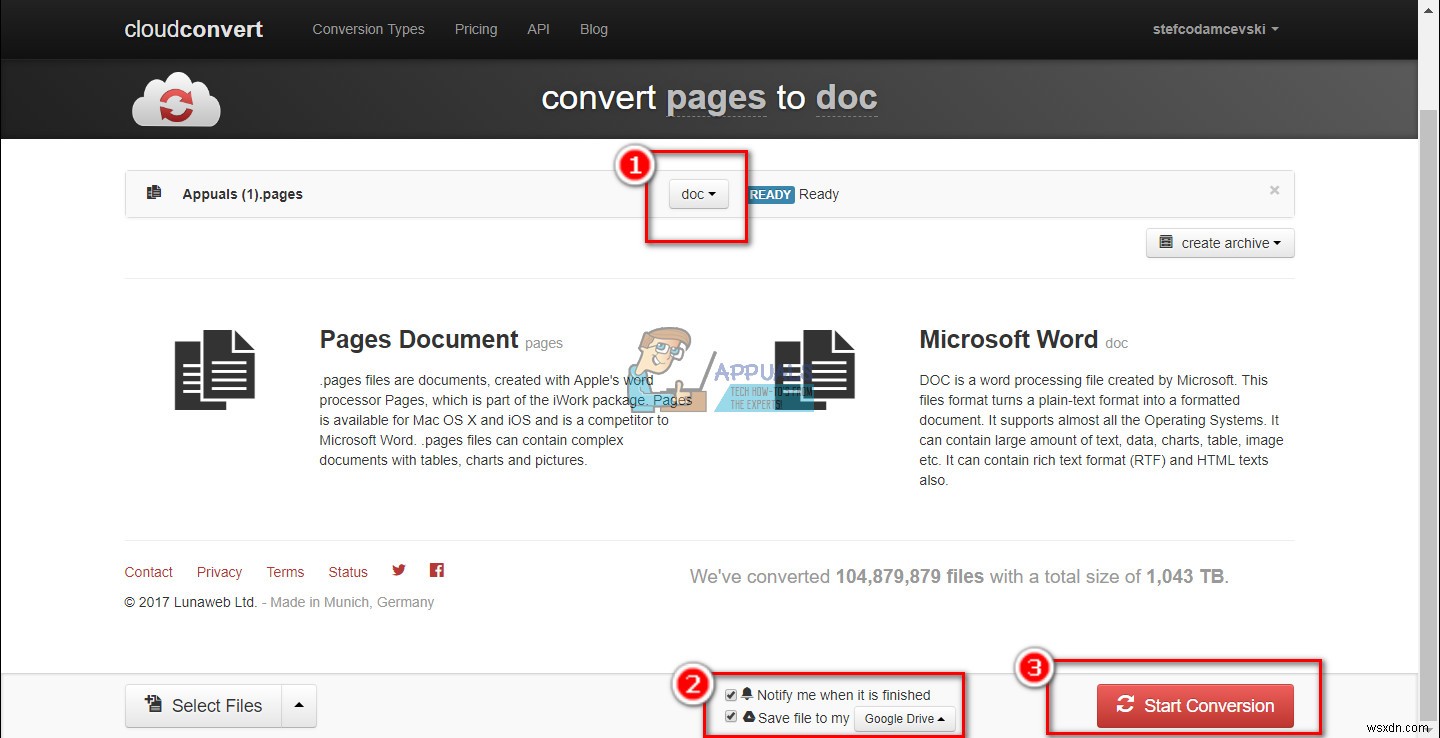
Task: Expand the create archive dropdown
Action: point(1220,243)
